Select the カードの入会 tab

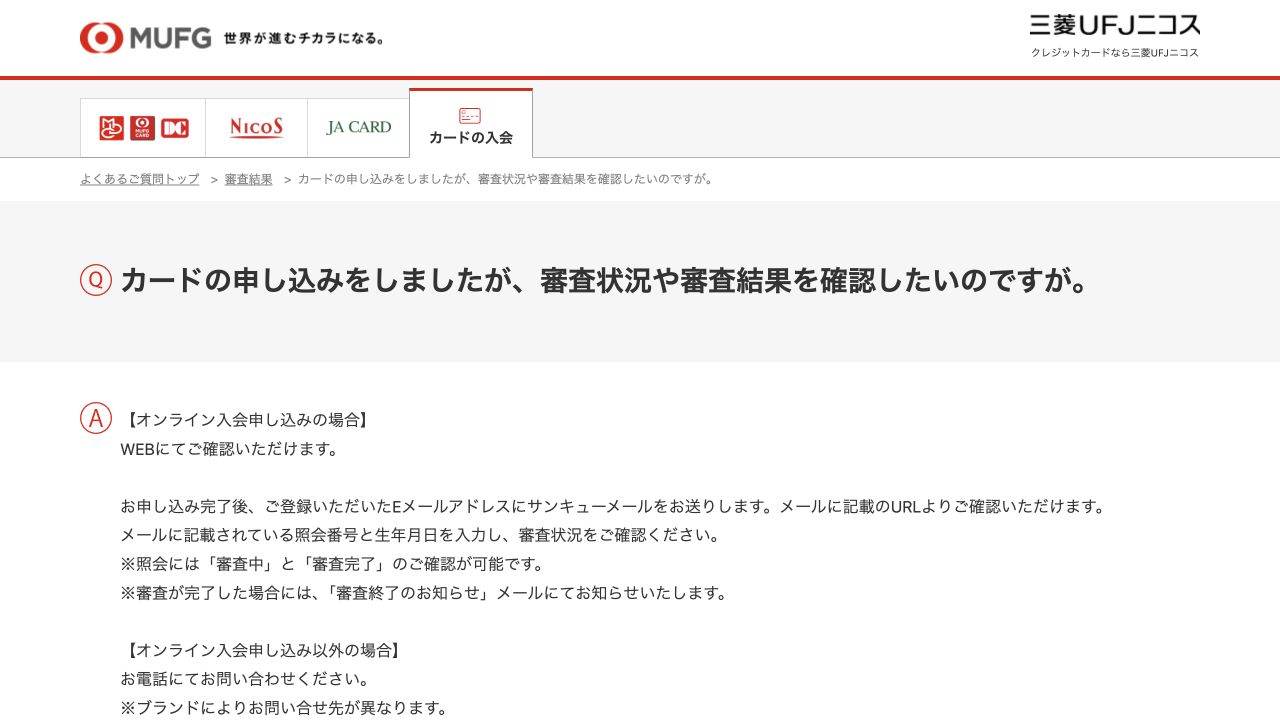coord(471,124)
